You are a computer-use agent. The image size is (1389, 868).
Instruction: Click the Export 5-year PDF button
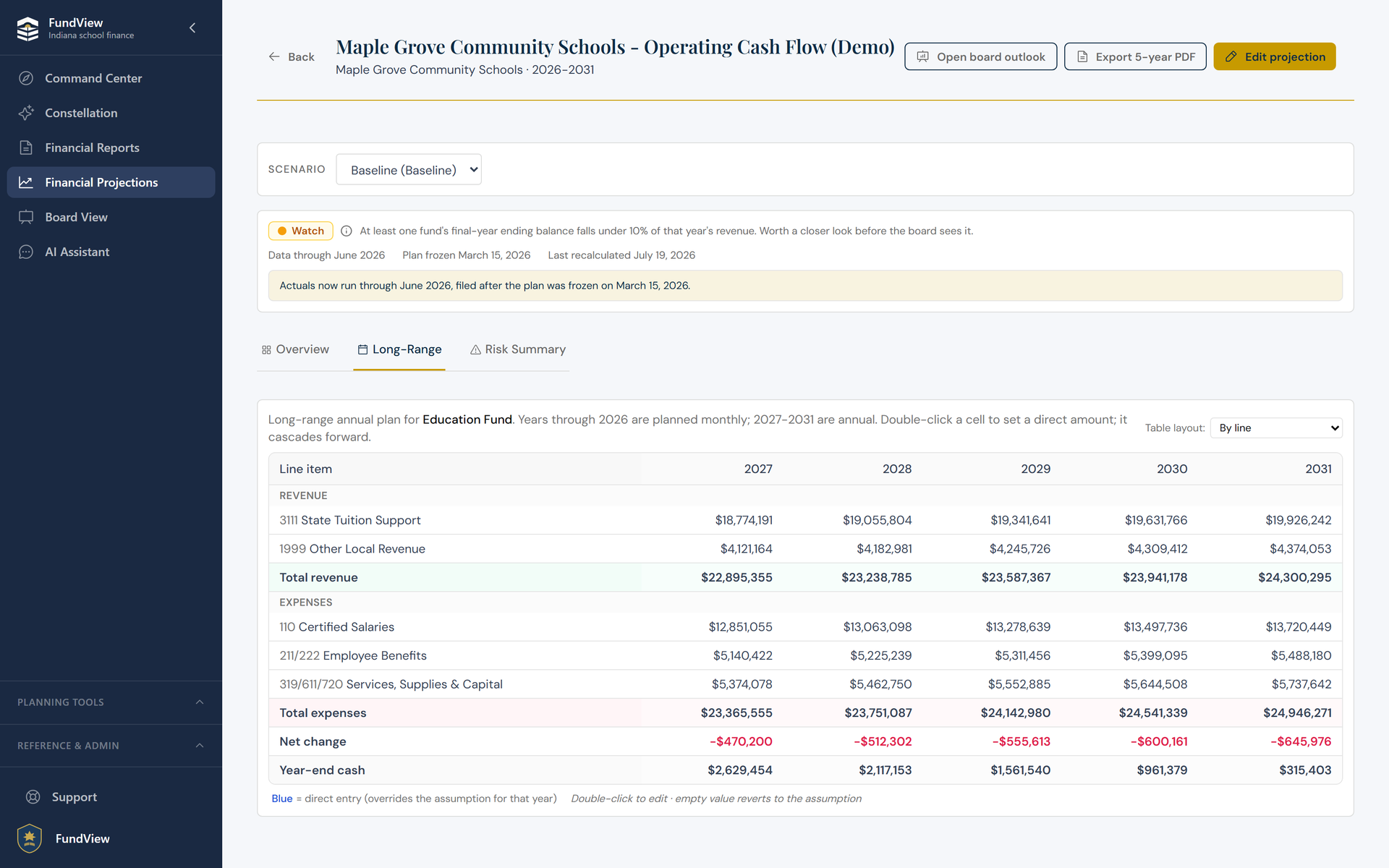[1135, 56]
